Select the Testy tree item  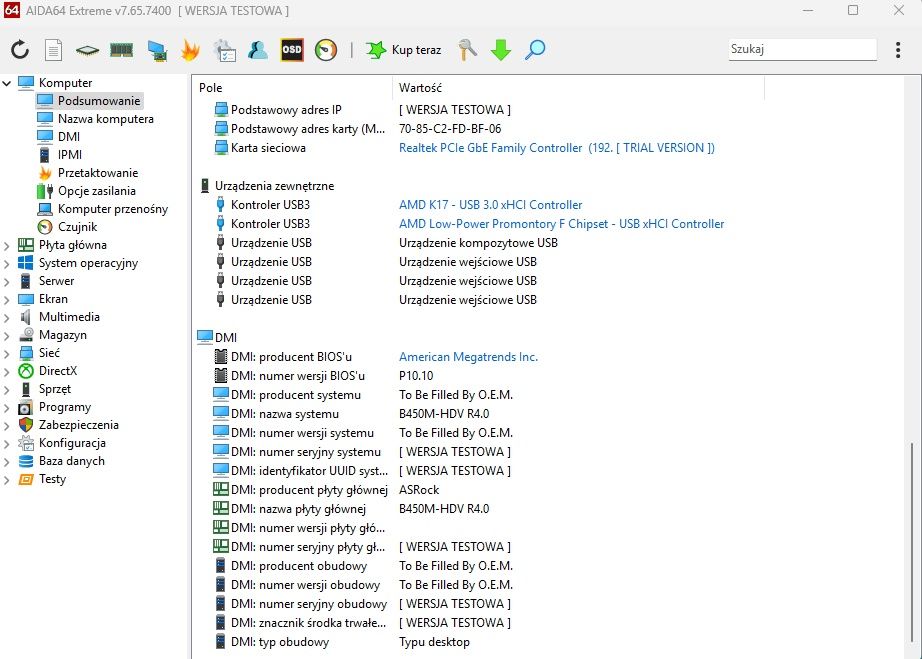point(52,479)
